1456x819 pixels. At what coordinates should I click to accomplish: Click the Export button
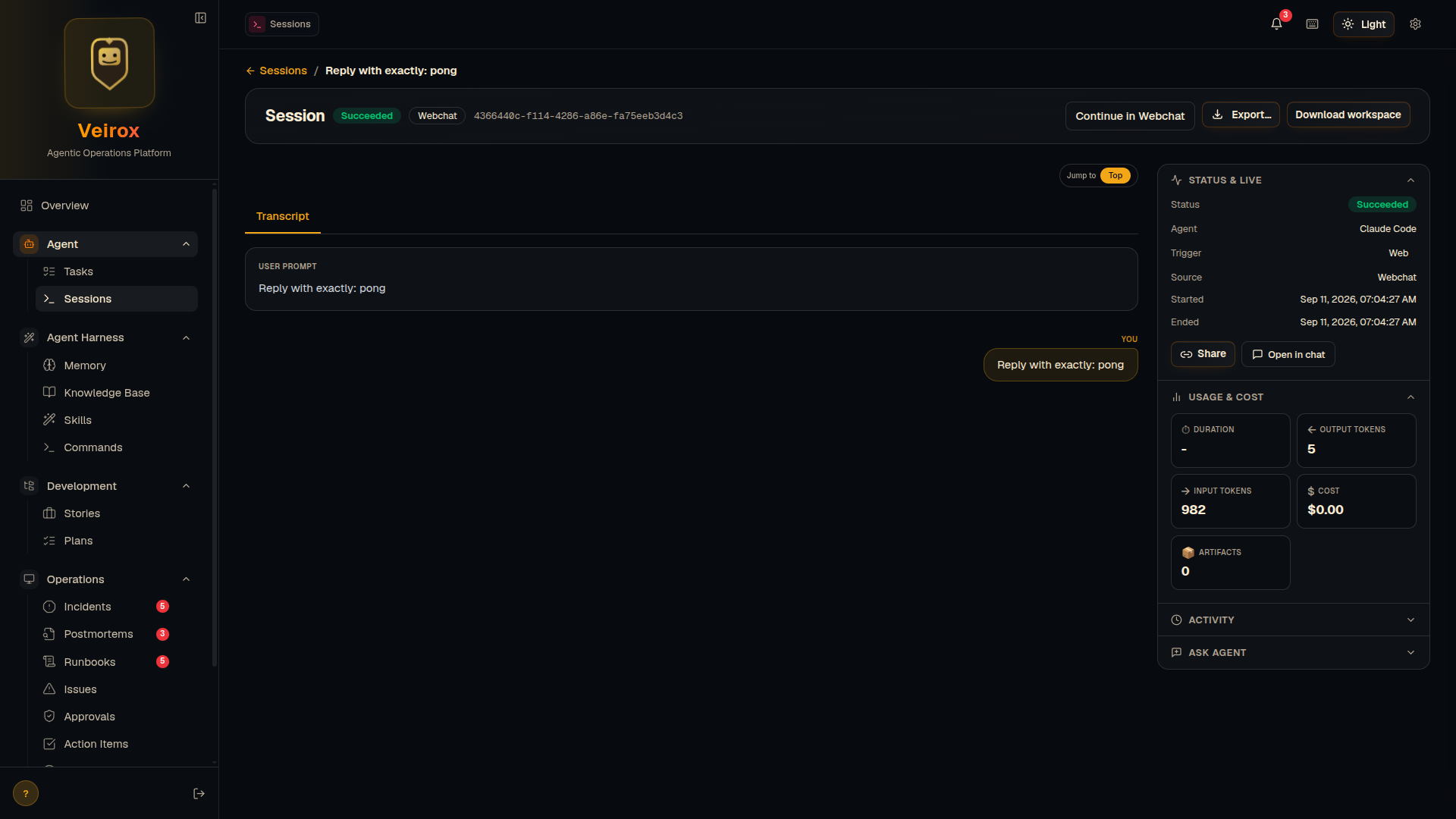(x=1241, y=115)
